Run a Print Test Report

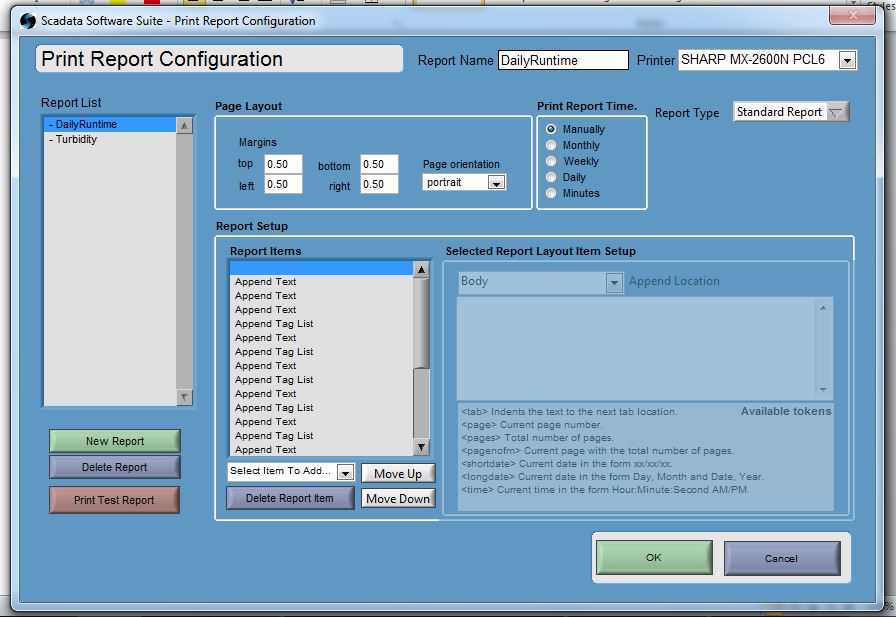[x=114, y=500]
